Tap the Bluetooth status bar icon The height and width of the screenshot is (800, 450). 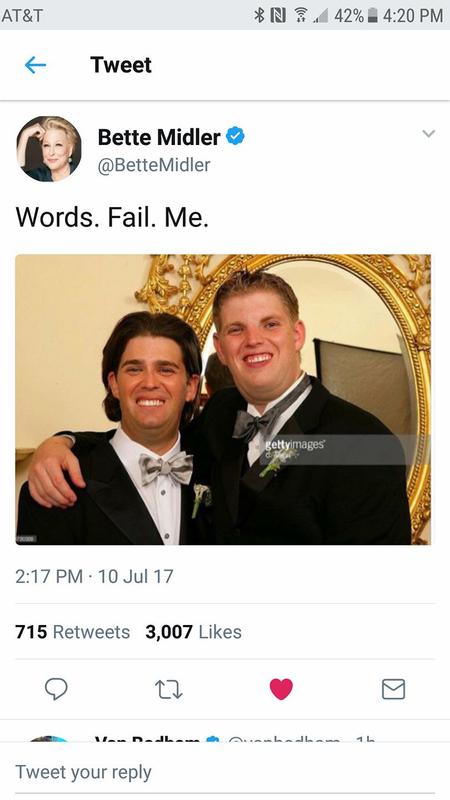(259, 15)
